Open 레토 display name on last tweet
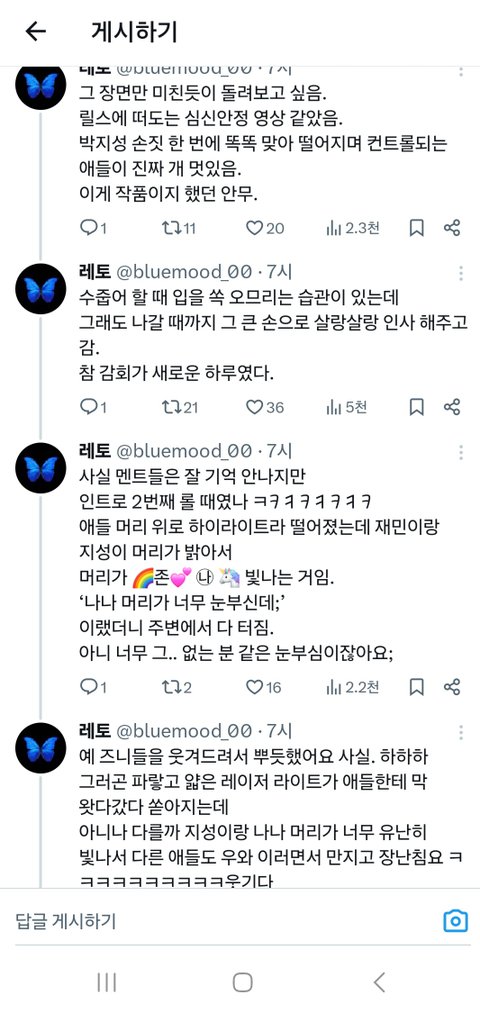Screen dimensions: 480x1013 pos(94,731)
